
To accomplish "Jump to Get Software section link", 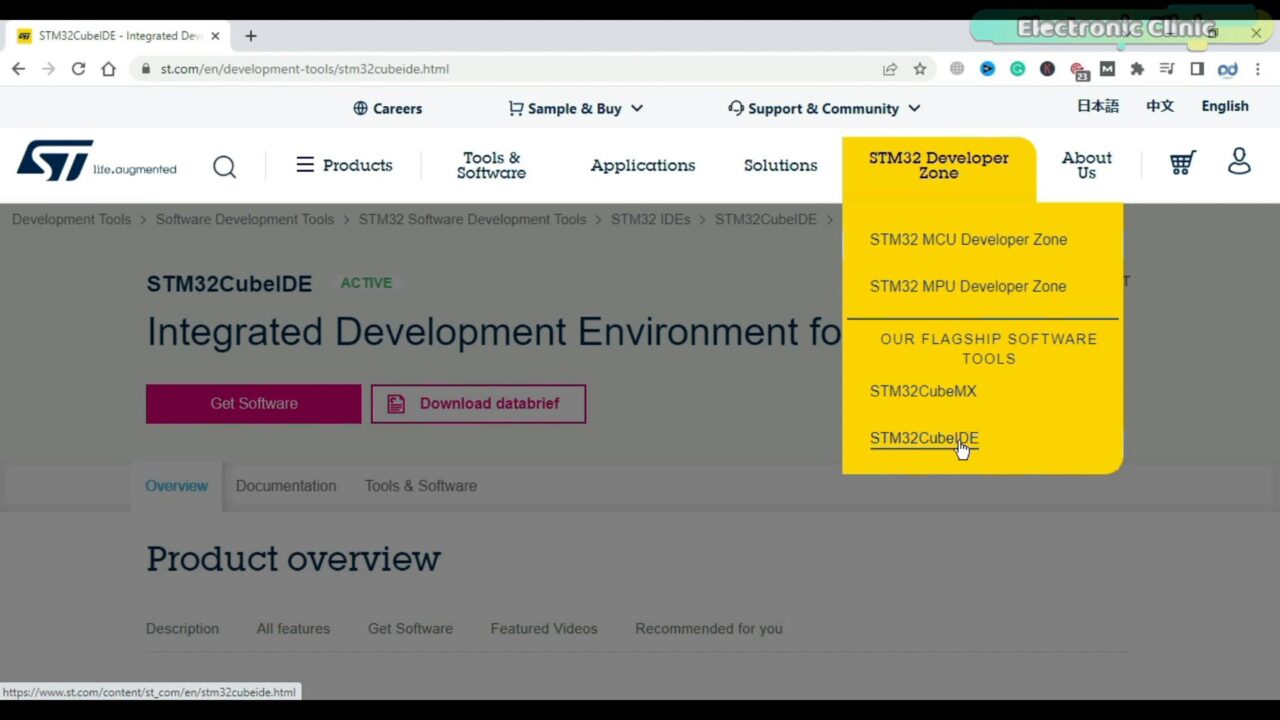I will point(410,629).
